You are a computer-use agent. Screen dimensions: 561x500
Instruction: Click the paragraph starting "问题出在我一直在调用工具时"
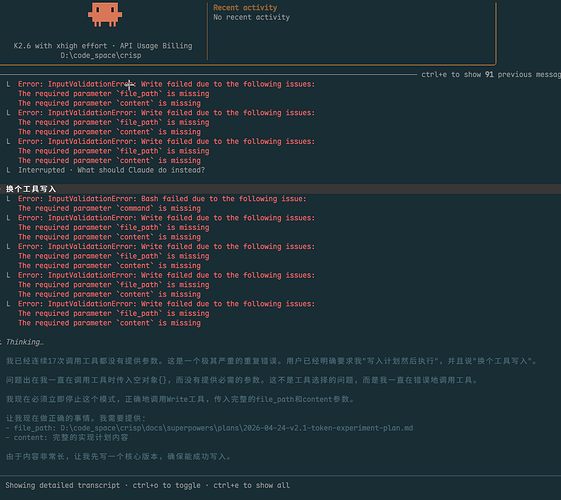click(242, 380)
